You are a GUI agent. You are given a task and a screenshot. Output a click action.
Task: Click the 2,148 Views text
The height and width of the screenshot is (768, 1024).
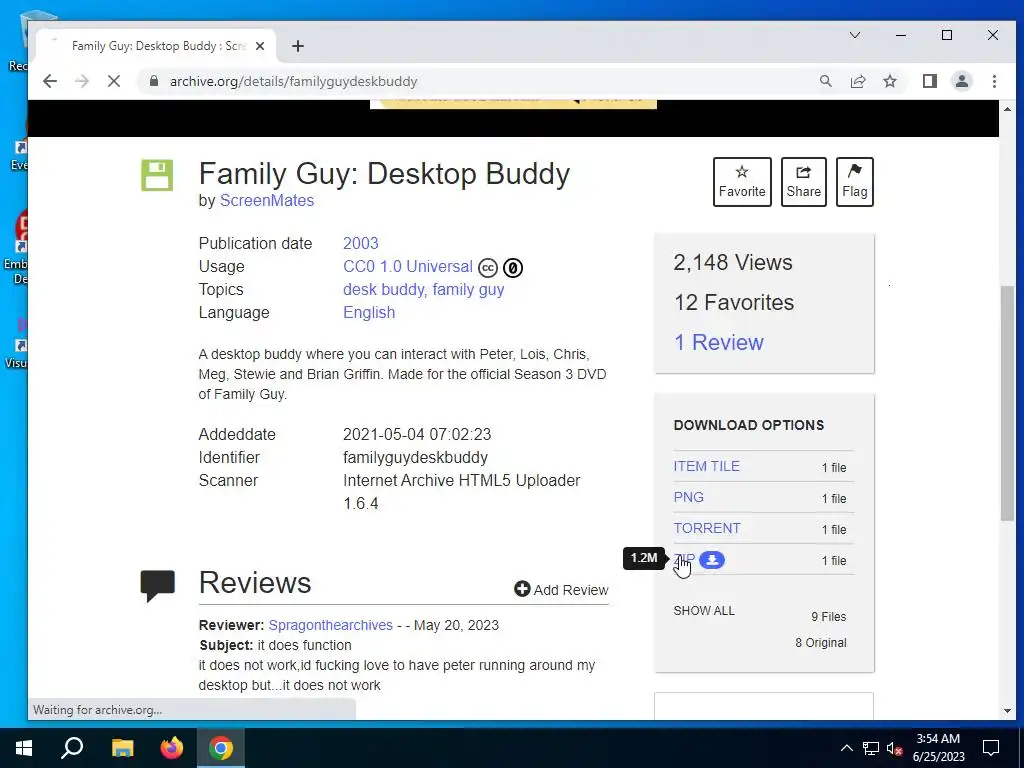click(733, 263)
